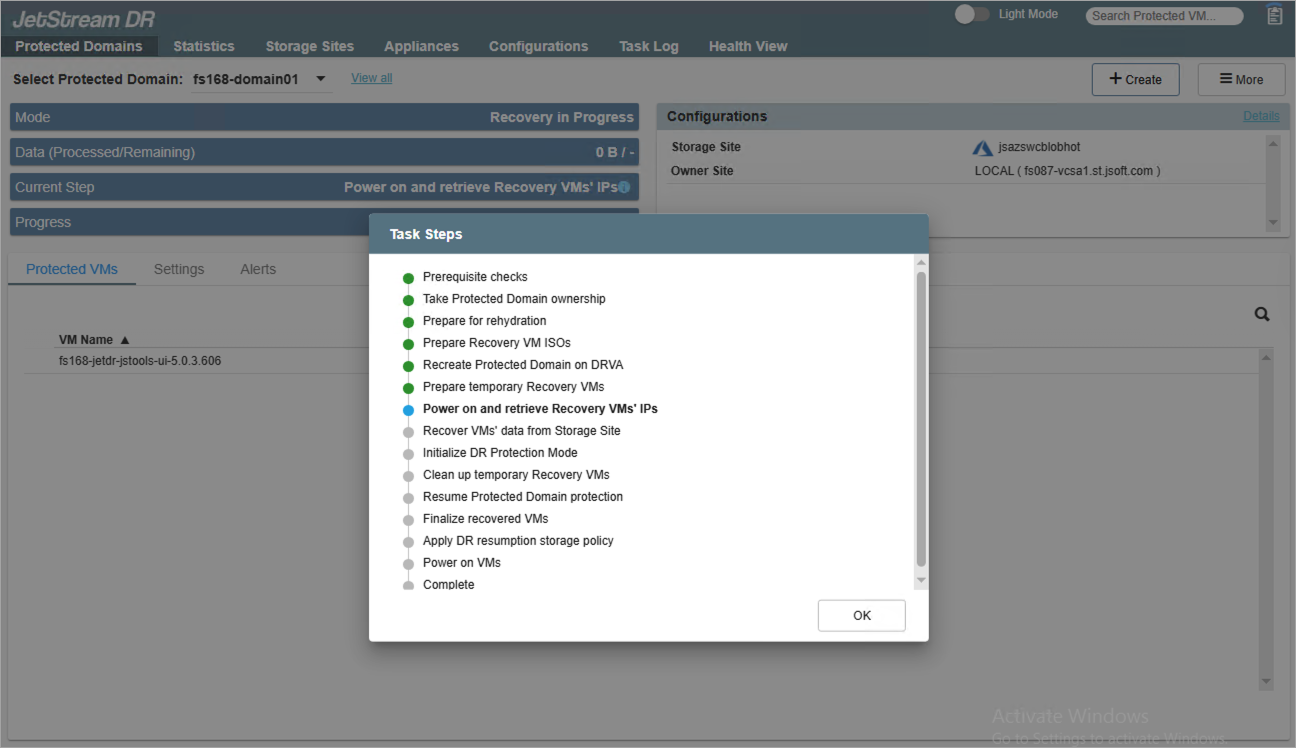Click the Task Steps scrollbar up arrow
This screenshot has height=748, width=1296.
(921, 263)
